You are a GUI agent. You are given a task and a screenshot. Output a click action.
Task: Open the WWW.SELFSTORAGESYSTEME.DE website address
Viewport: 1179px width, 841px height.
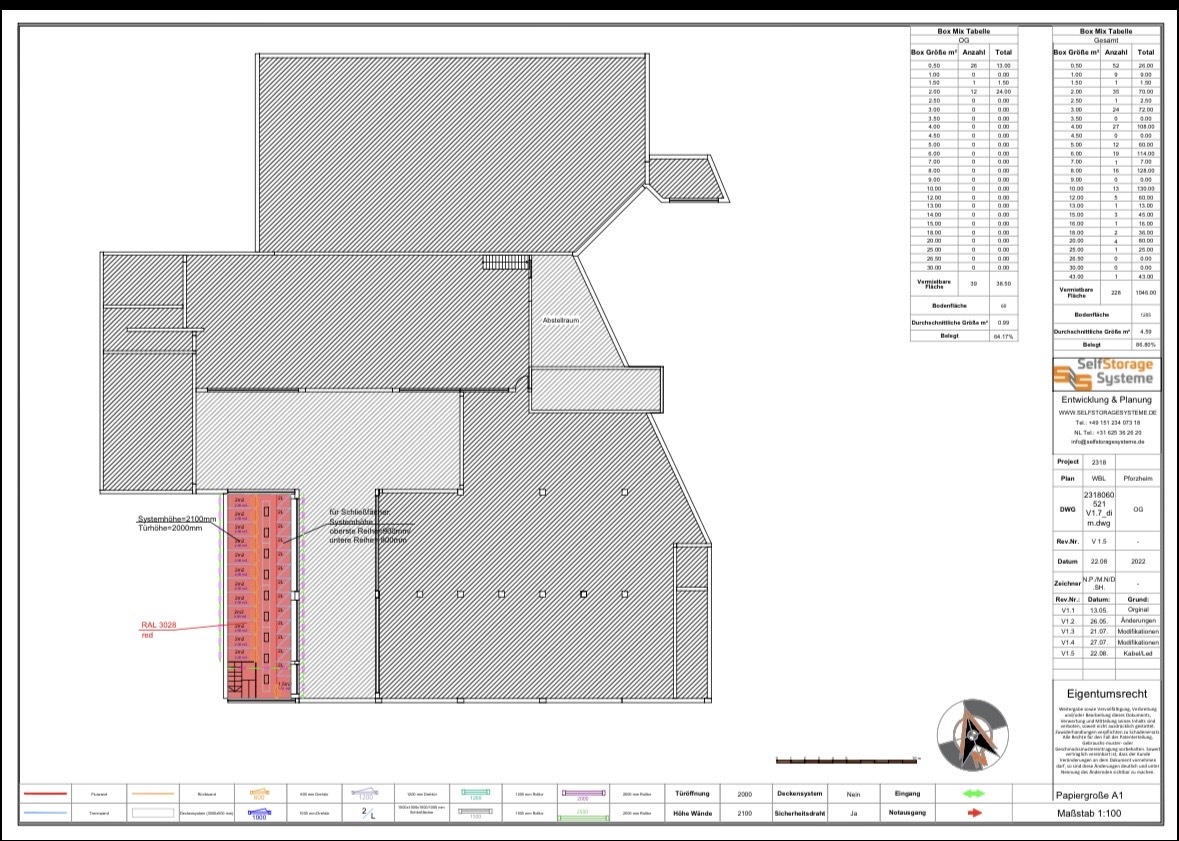(x=1107, y=413)
